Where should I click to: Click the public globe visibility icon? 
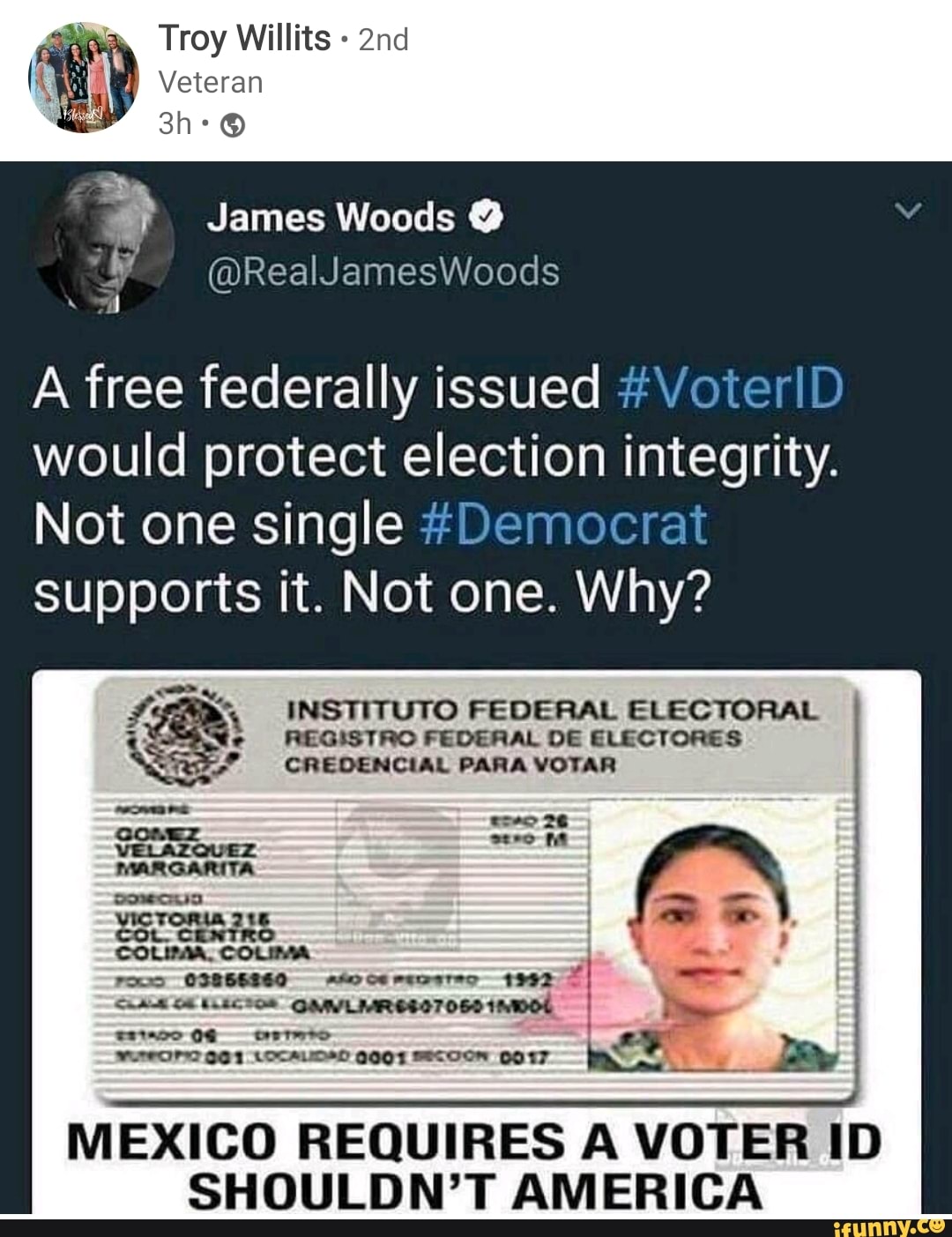tap(232, 127)
